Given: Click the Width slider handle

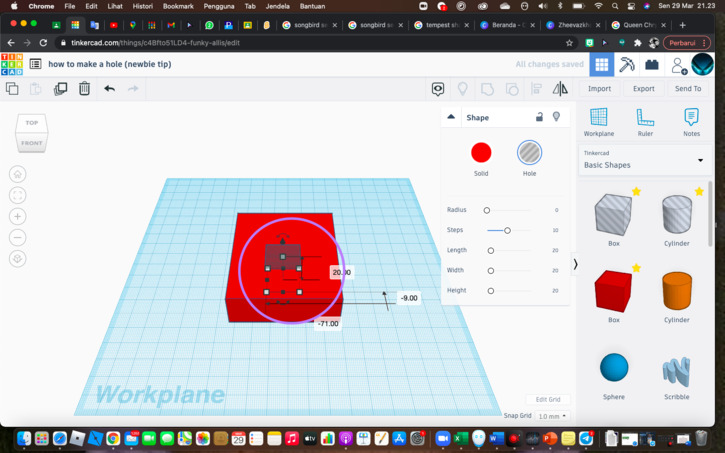Looking at the screenshot, I should click(491, 271).
